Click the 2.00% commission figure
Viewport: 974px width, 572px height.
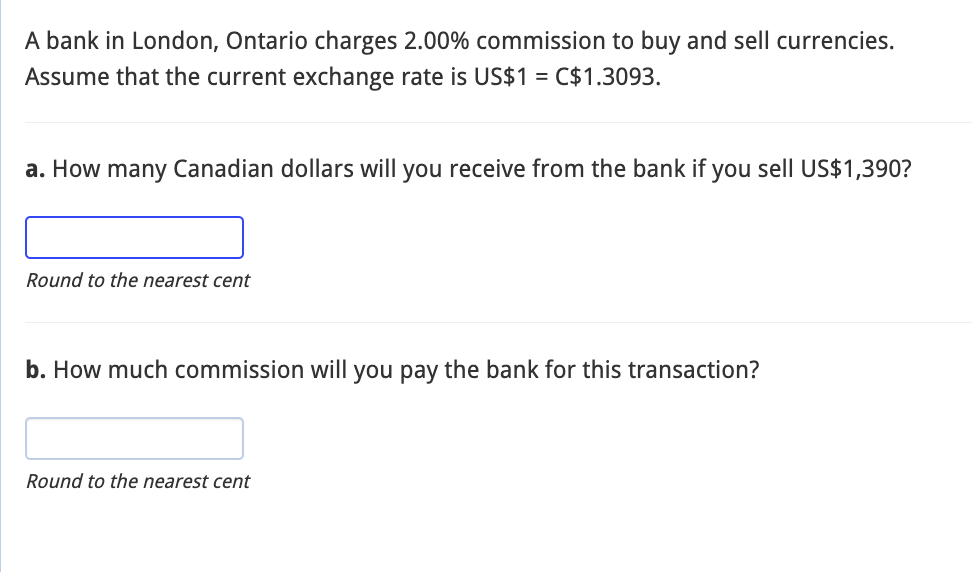[437, 41]
